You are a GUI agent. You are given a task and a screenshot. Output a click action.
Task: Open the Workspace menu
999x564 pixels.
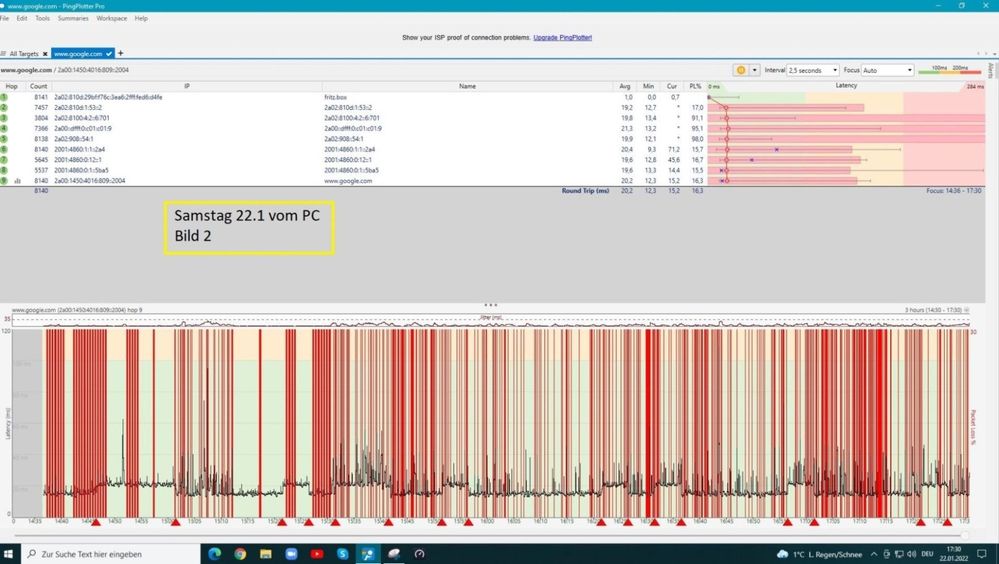pyautogui.click(x=111, y=18)
